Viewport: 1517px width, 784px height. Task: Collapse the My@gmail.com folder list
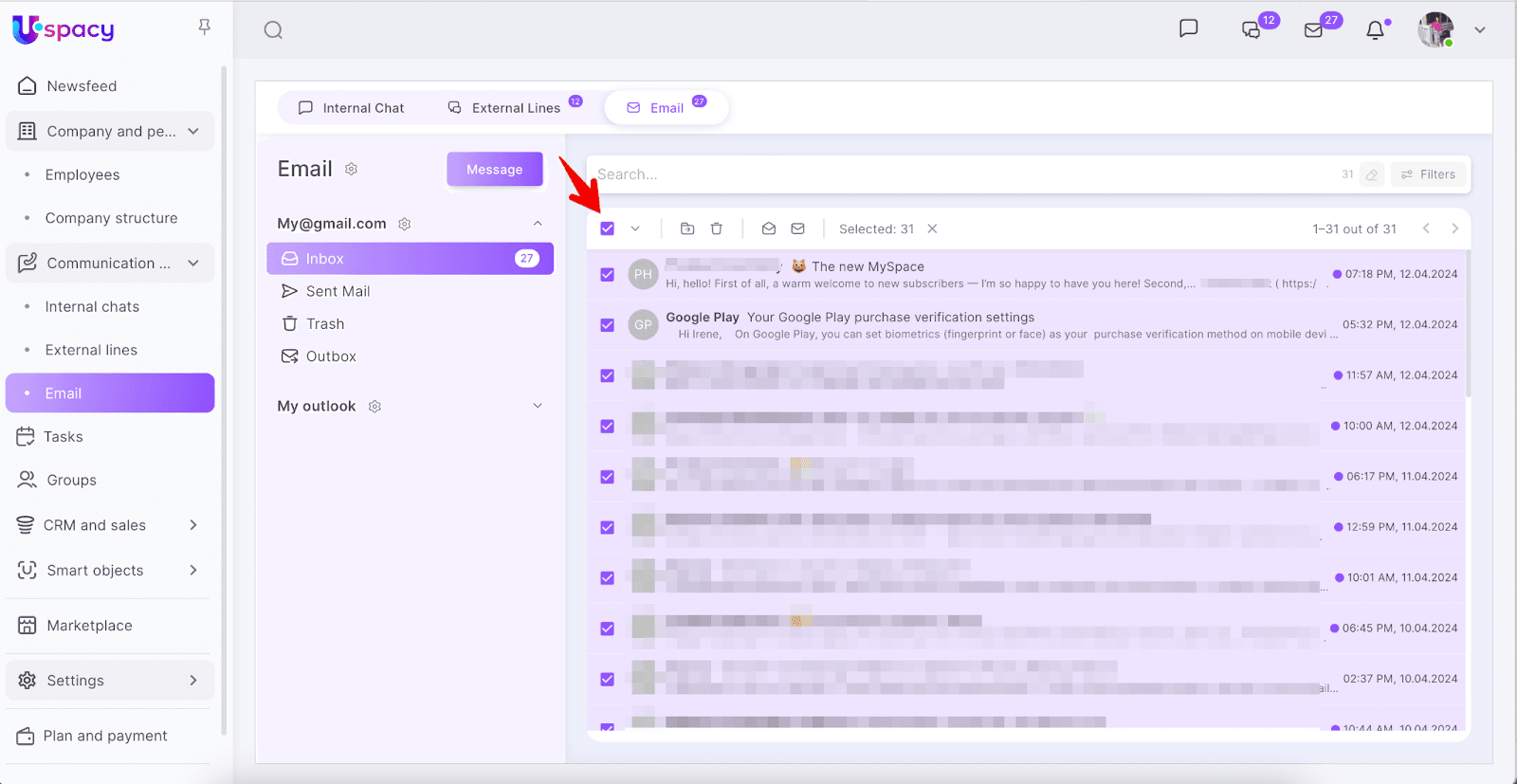(x=538, y=224)
